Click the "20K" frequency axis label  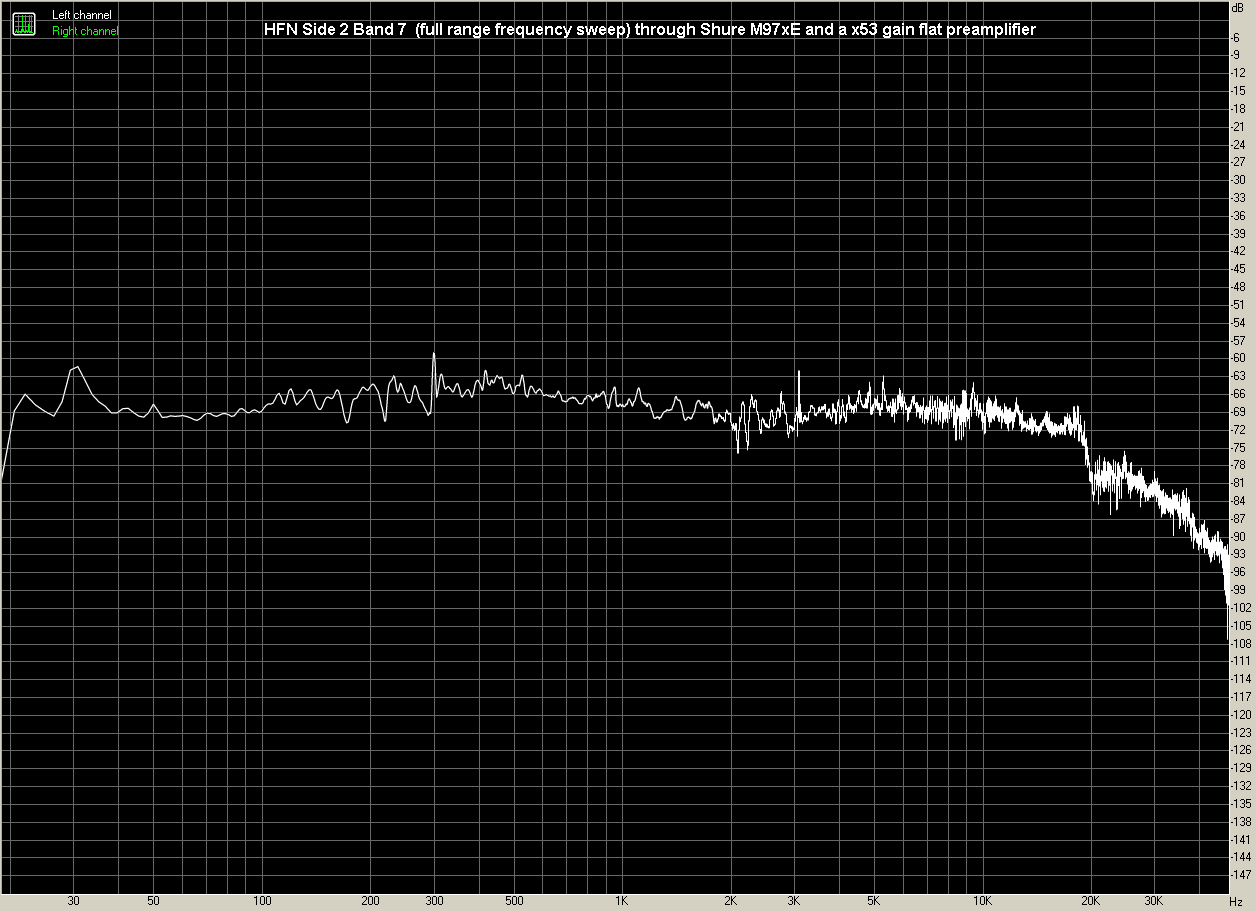(1091, 902)
